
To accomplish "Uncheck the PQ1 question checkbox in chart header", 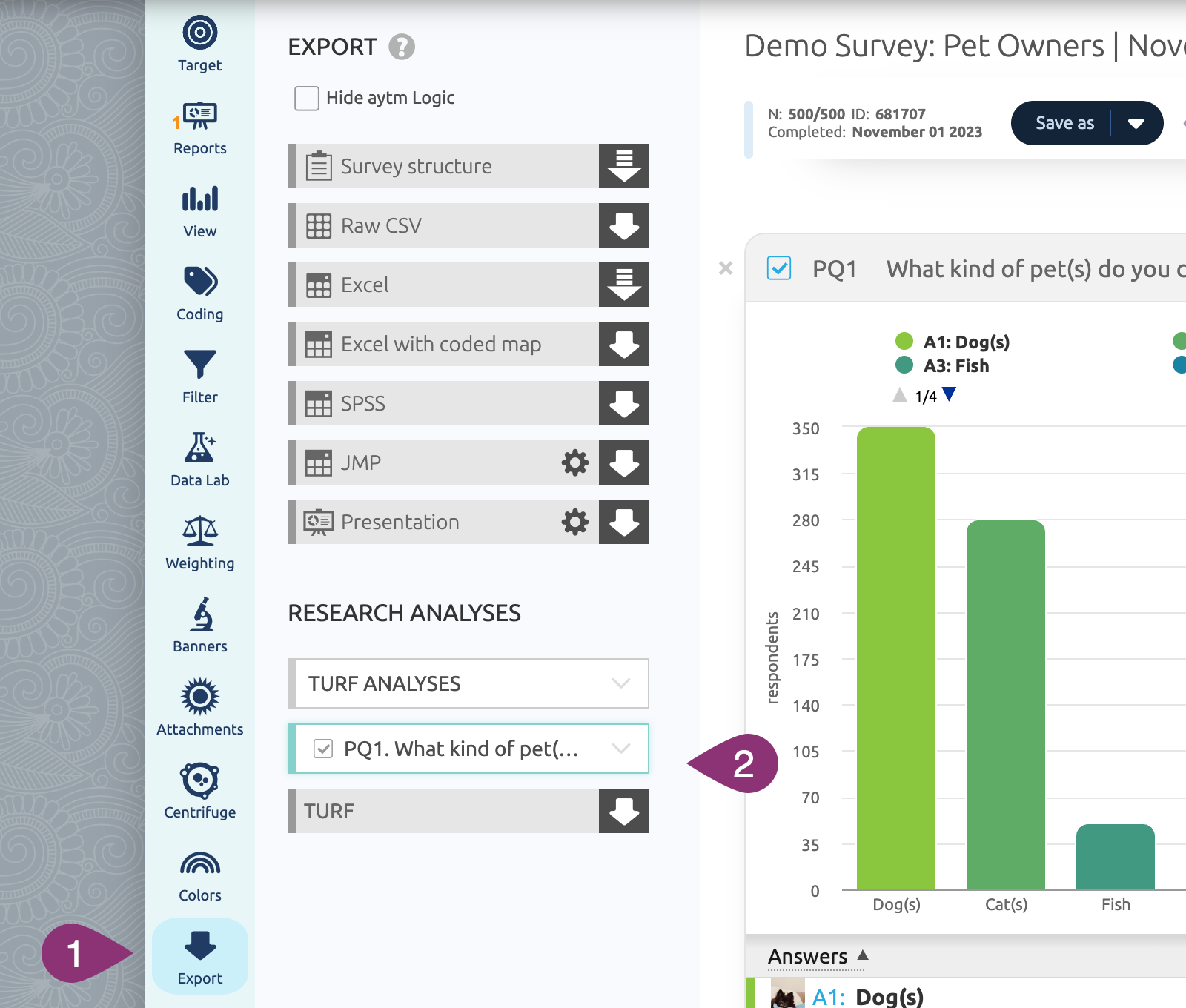I will [779, 268].
